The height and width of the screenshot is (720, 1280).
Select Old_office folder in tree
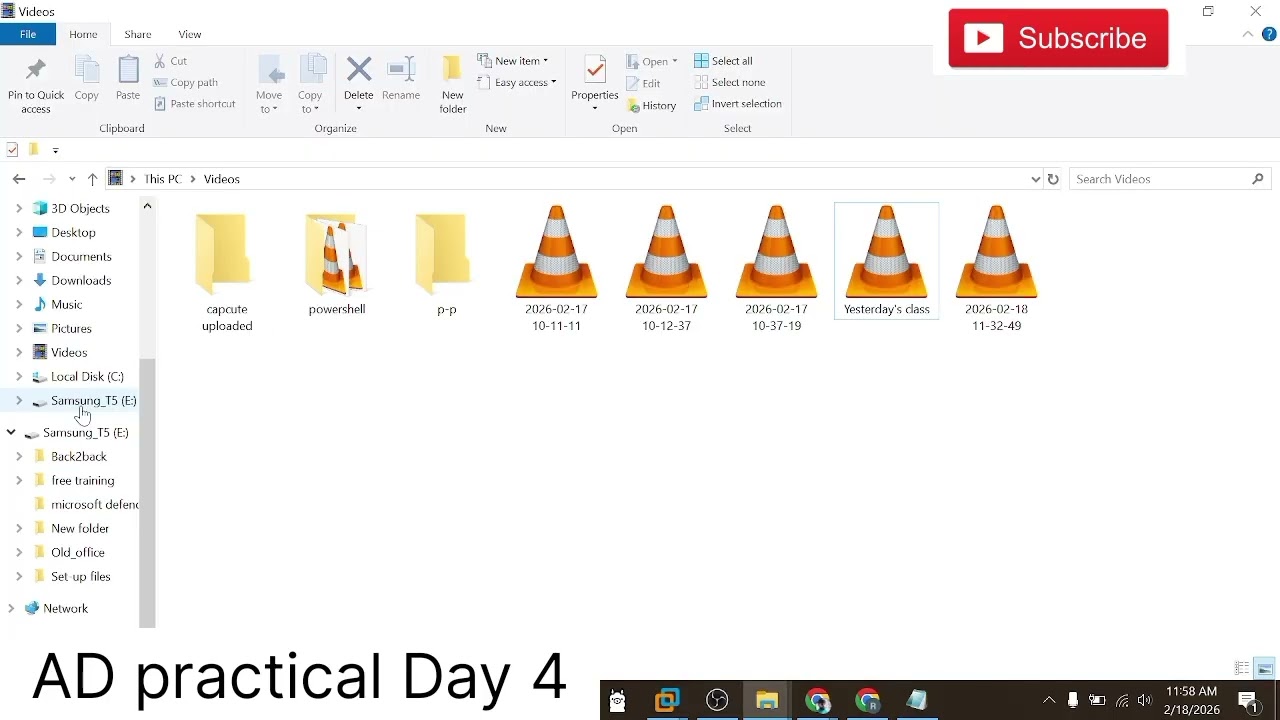coord(78,553)
